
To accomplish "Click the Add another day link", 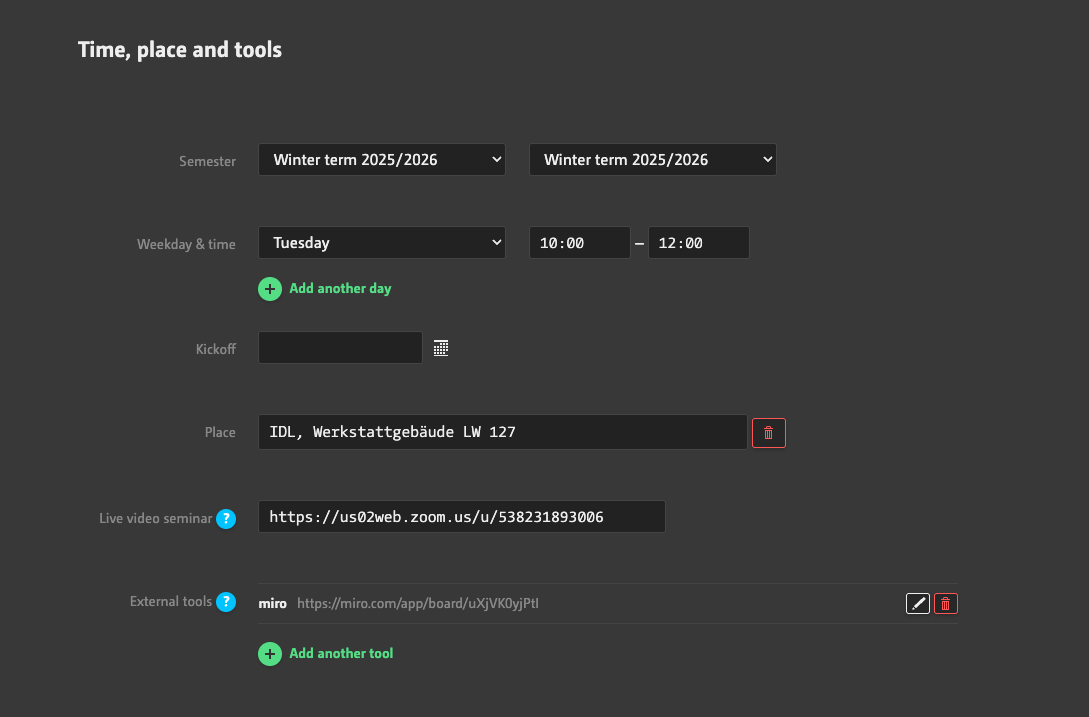I will click(340, 288).
